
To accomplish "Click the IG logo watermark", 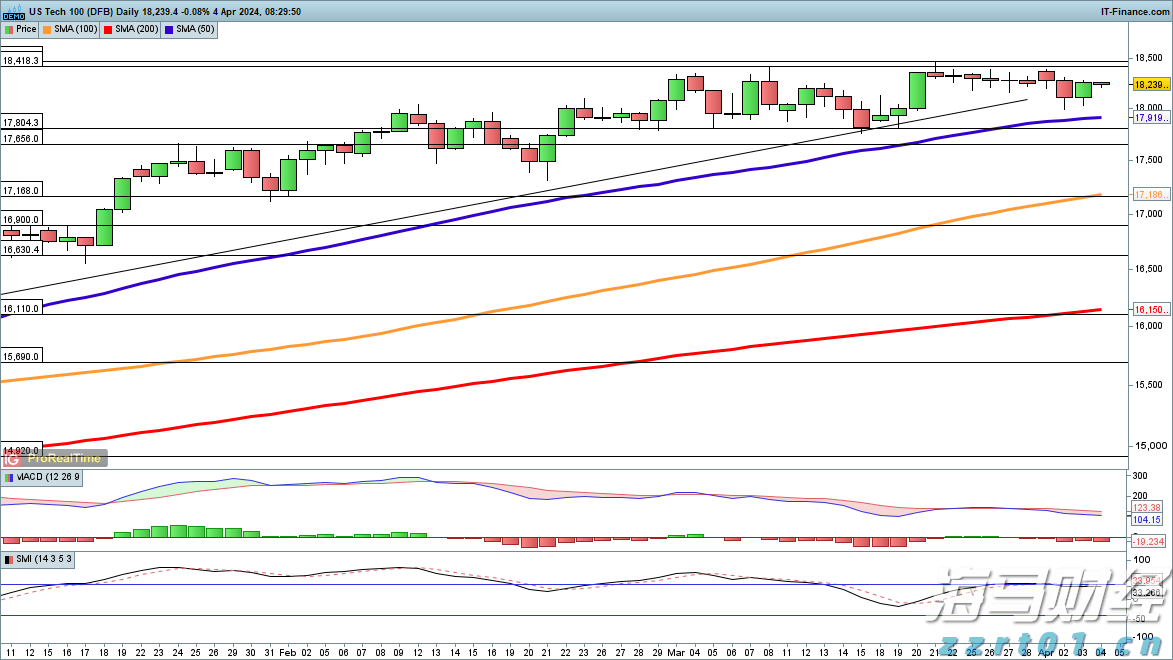I will (x=14, y=457).
